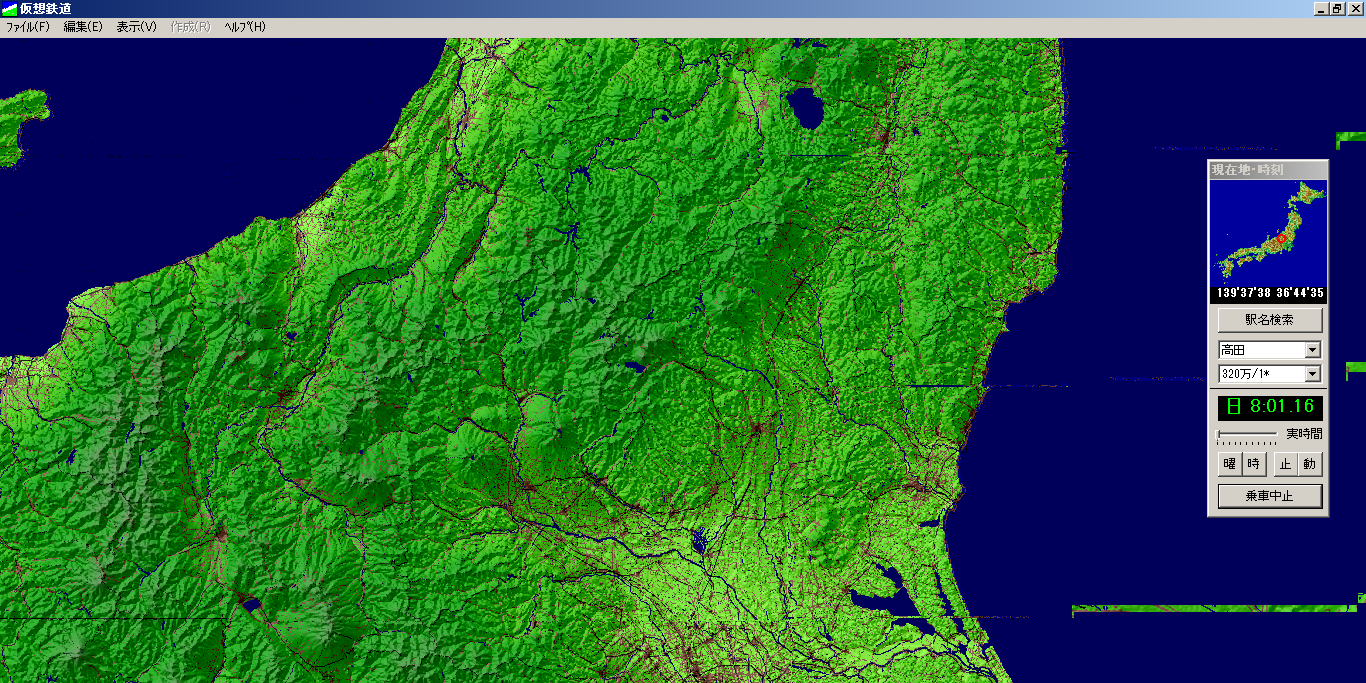Expand the 高田 station dropdown
Image resolution: width=1366 pixels, height=683 pixels.
(1312, 350)
